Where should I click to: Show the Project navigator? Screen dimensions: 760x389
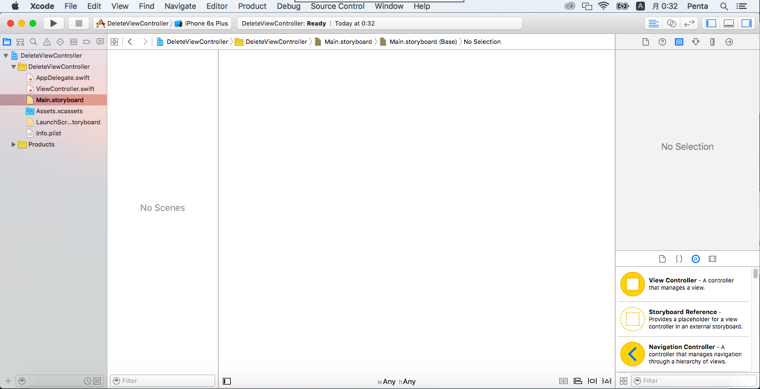(7, 42)
